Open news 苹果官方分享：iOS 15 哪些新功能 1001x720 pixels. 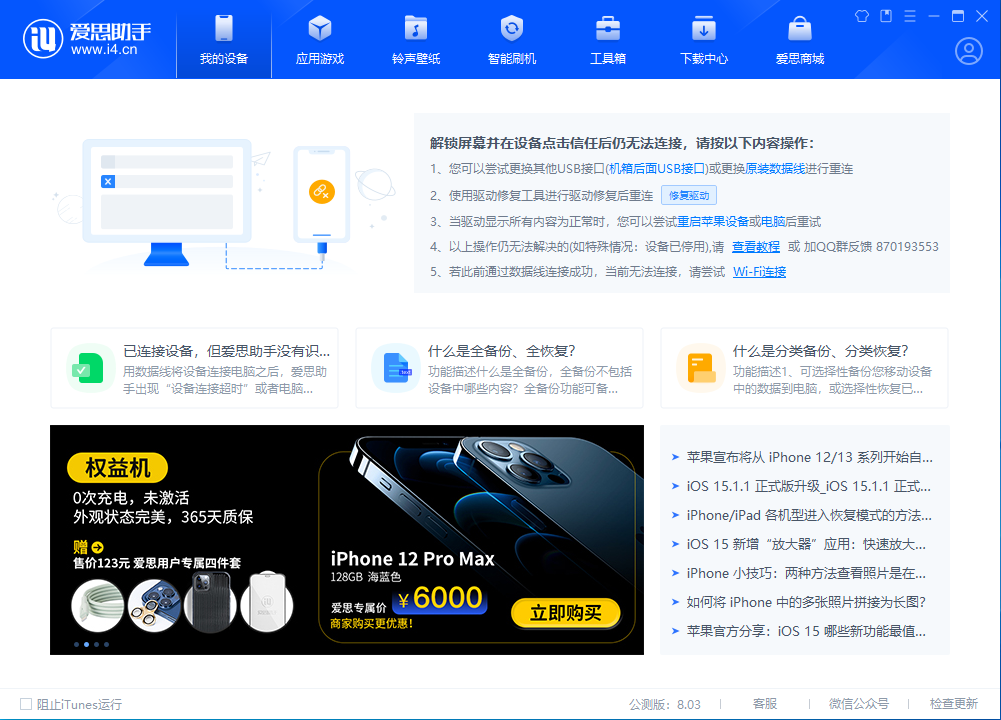pyautogui.click(x=806, y=631)
